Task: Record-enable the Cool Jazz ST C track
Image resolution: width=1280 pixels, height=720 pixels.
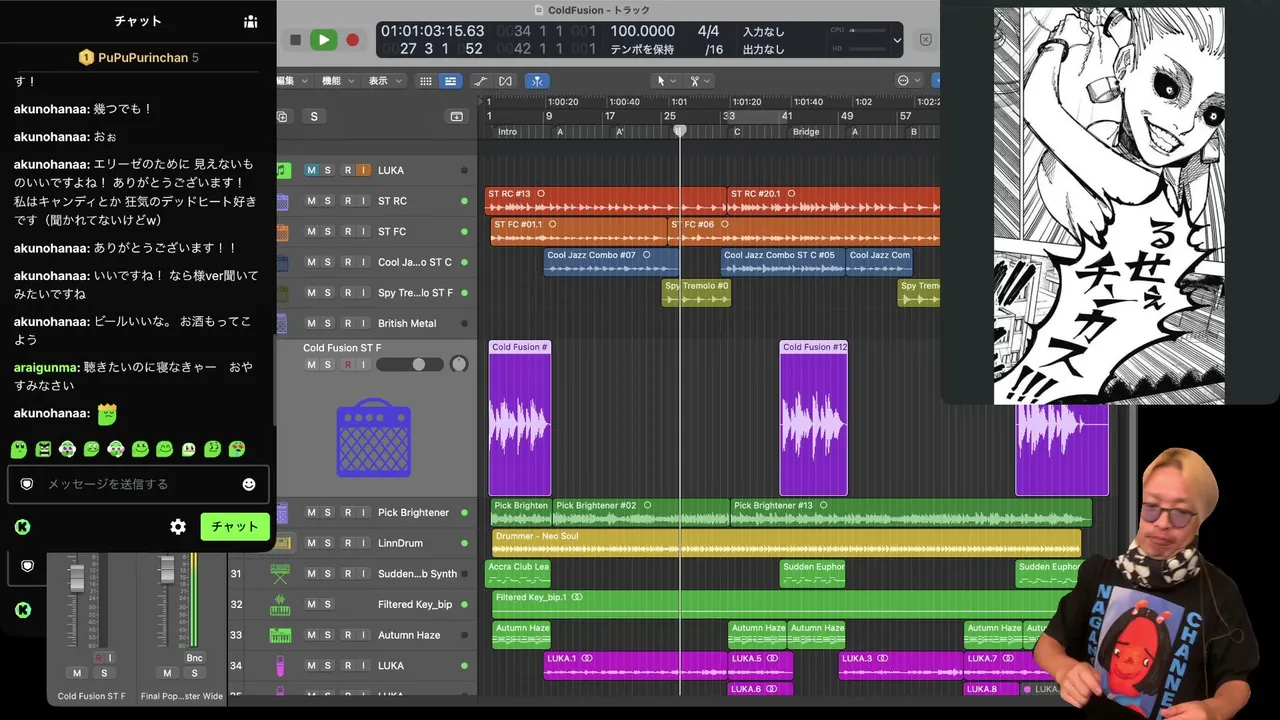Action: 348,262
